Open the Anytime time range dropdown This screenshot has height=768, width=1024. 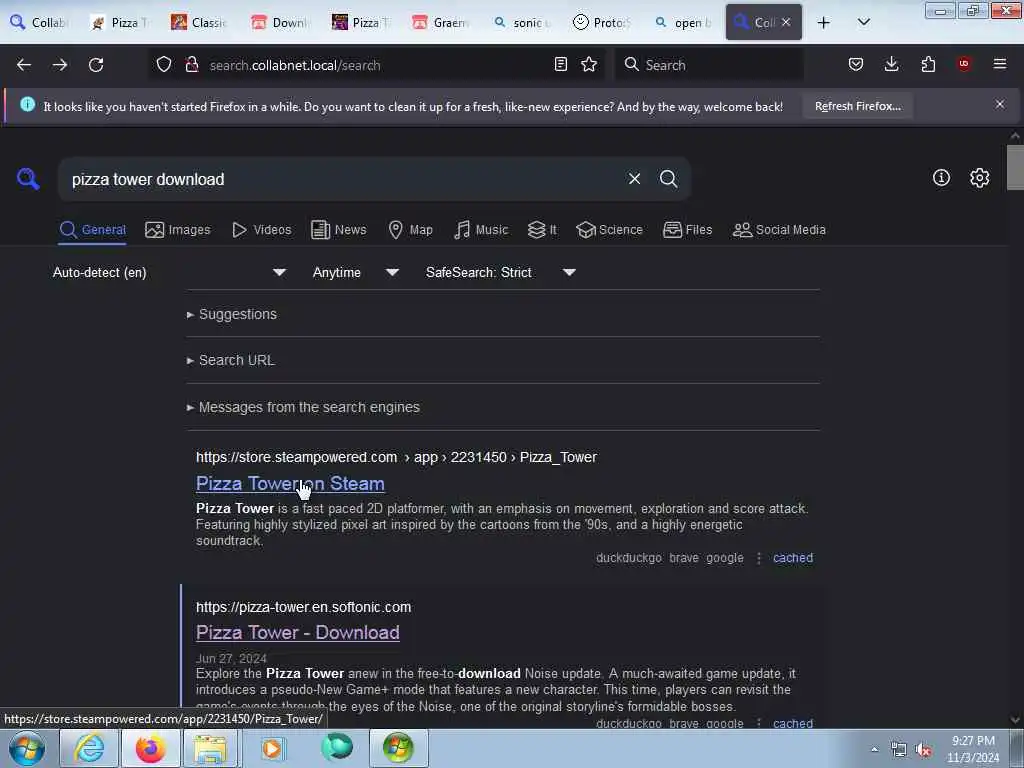click(x=355, y=272)
